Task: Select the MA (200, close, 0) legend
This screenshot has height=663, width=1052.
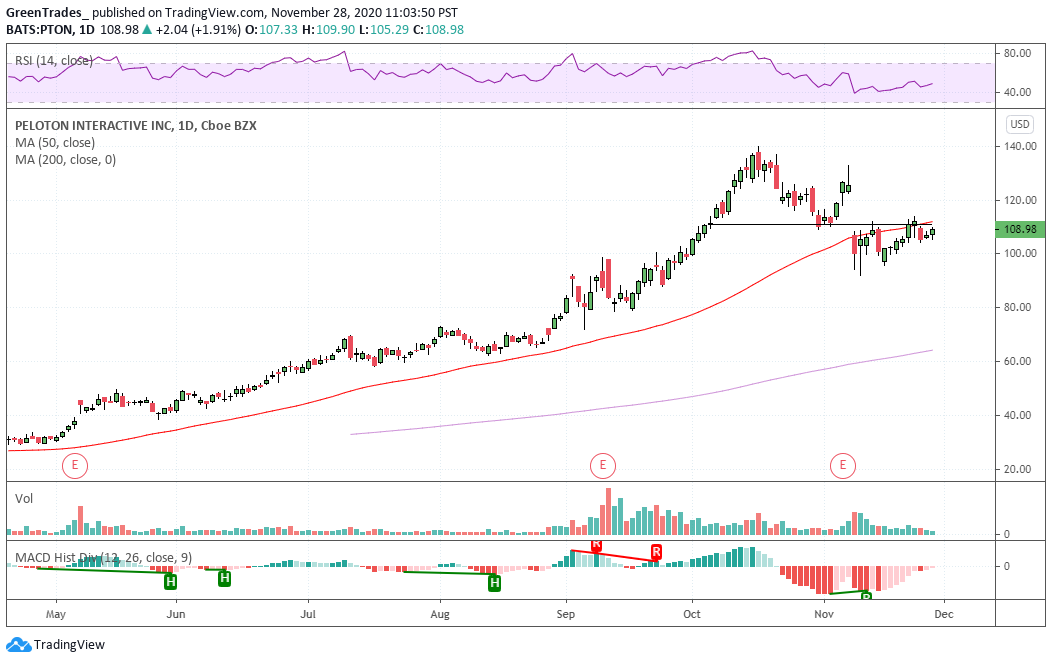Action: [x=65, y=160]
